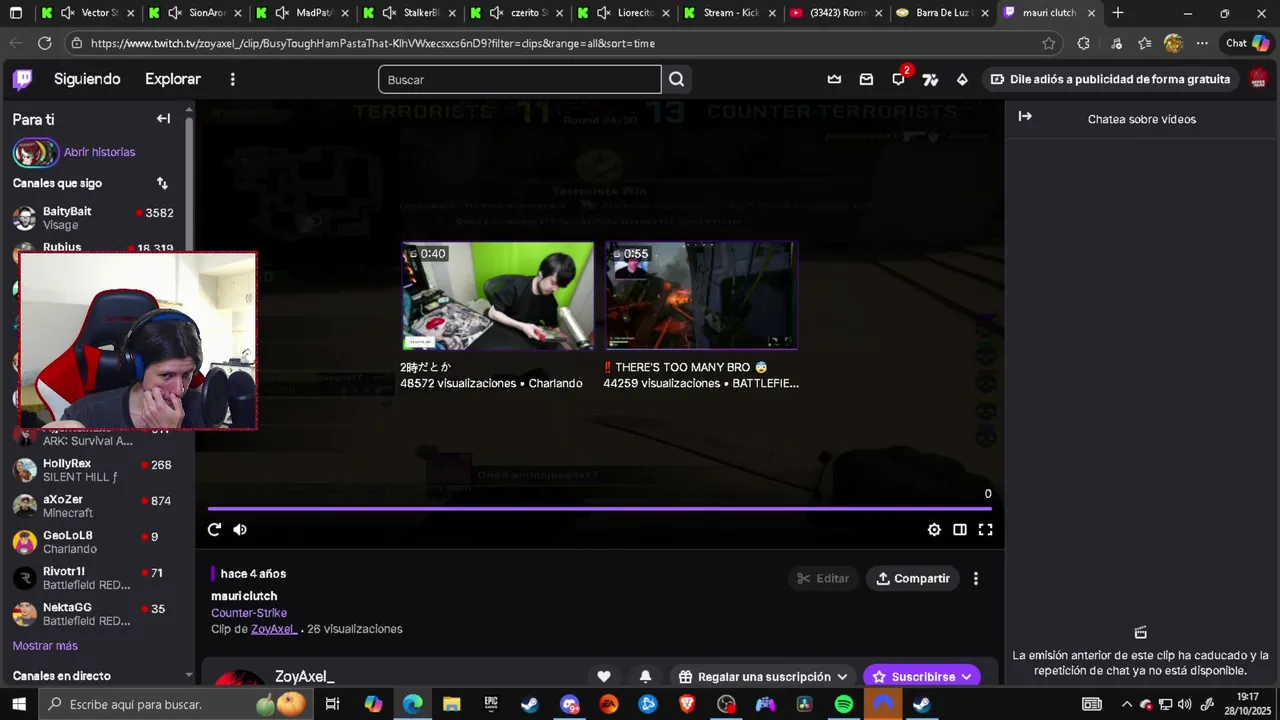Seek on the clip progress bar
This screenshot has height=720, width=1280.
point(600,508)
